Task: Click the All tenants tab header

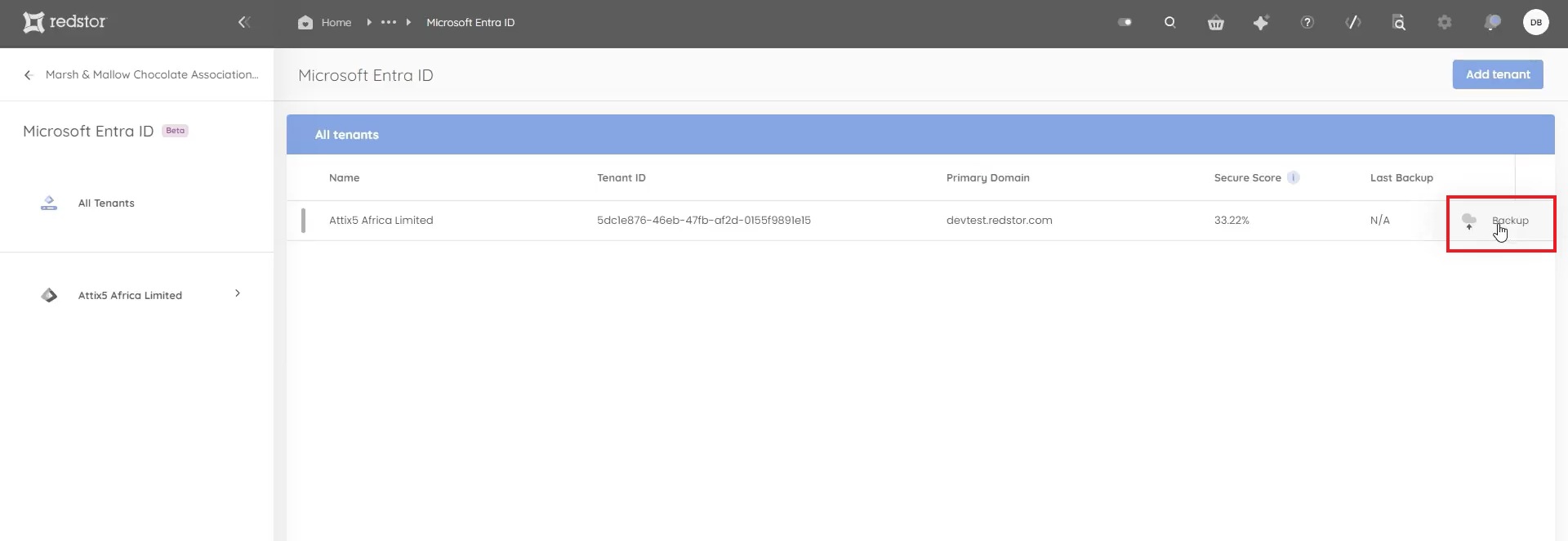Action: coord(347,135)
